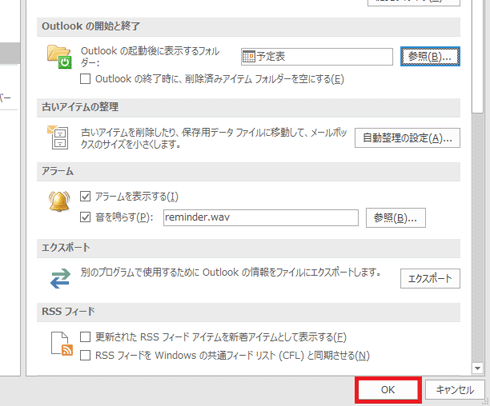Viewport: 490px width, 406px height.
Task: Click the RSS feed document icon
Action: tap(62, 343)
